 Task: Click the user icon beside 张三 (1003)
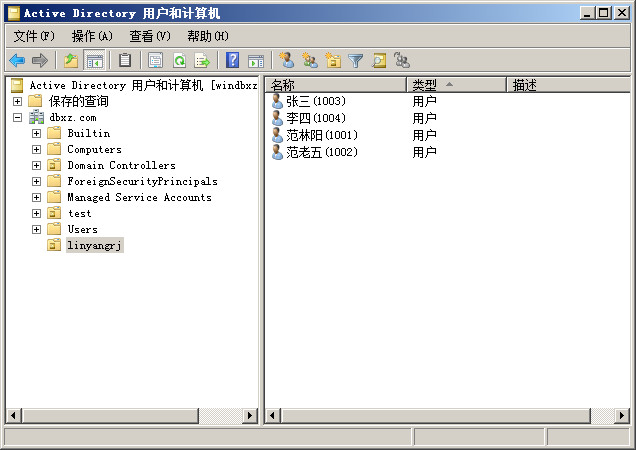[277, 101]
